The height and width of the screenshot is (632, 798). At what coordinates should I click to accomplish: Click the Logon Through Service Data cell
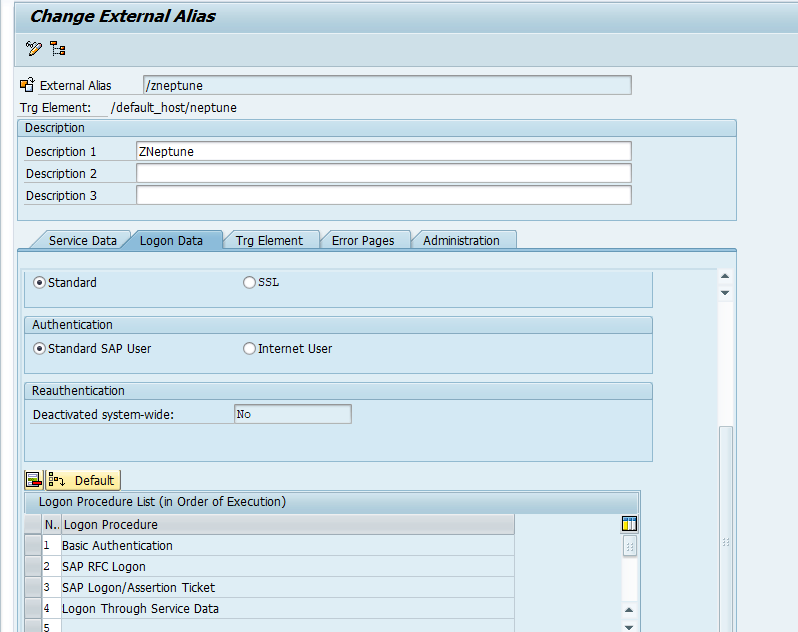[288, 608]
